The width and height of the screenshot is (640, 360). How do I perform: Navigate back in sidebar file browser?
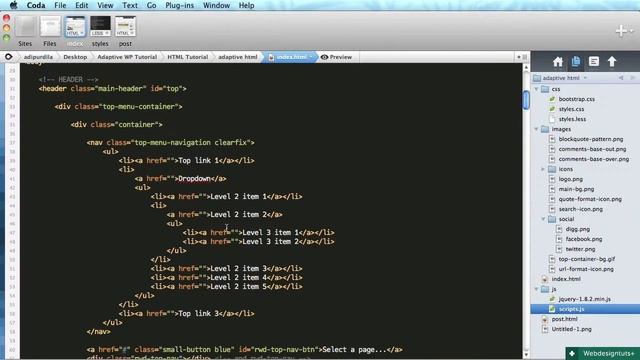click(621, 78)
